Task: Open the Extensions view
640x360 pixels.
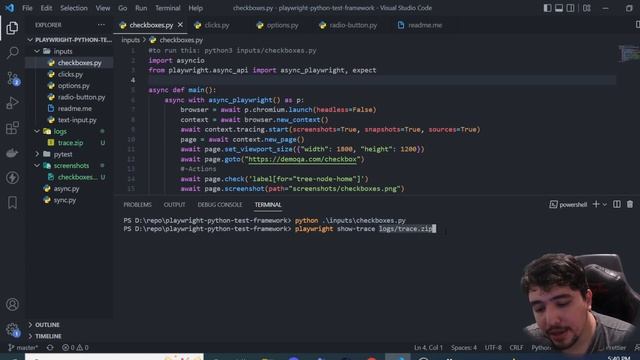Action: pos(12,128)
